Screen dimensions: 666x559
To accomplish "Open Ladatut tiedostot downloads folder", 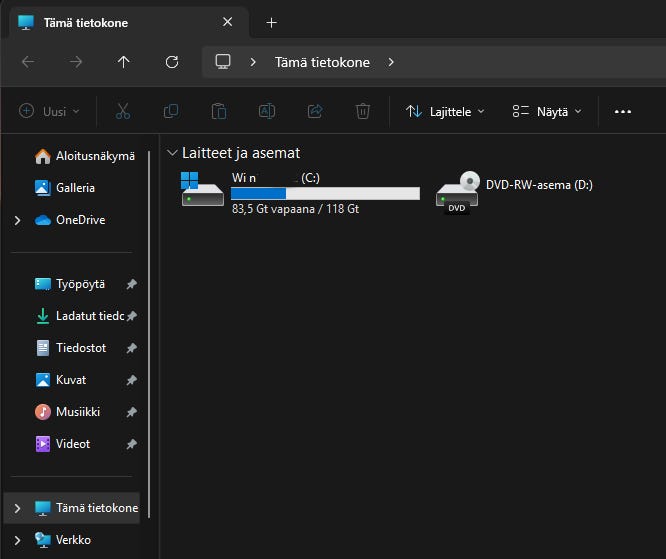I will (89, 316).
